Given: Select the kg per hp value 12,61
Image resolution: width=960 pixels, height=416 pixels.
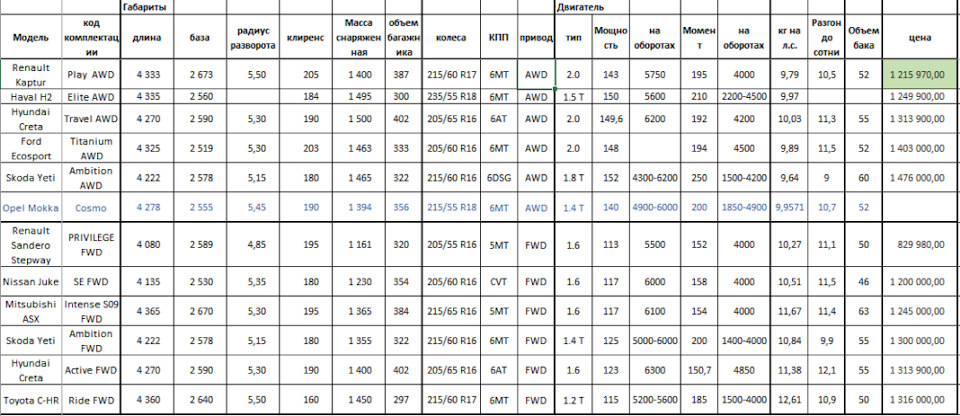Looking at the screenshot, I should click(789, 399).
